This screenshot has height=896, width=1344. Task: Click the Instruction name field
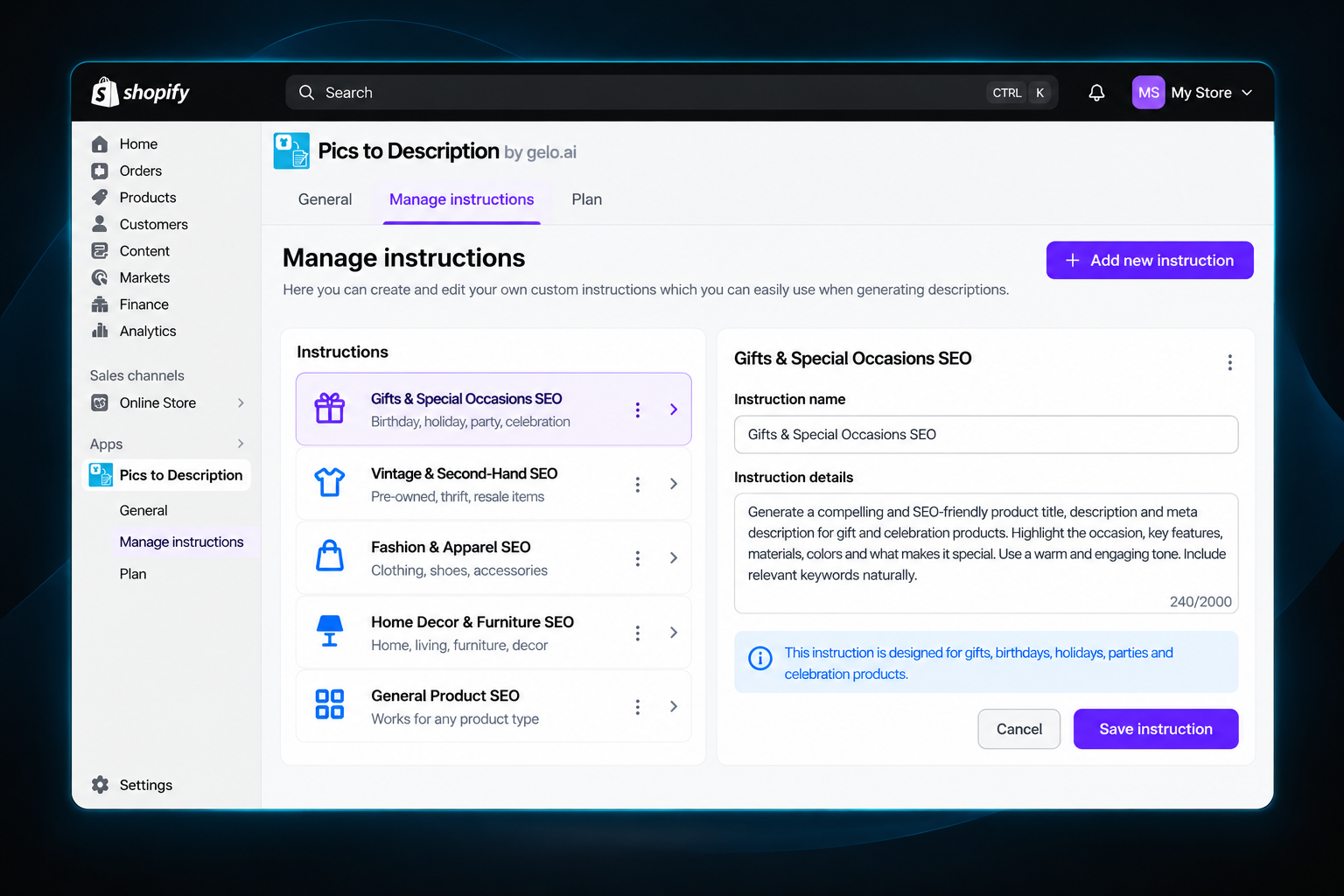pyautogui.click(x=986, y=435)
